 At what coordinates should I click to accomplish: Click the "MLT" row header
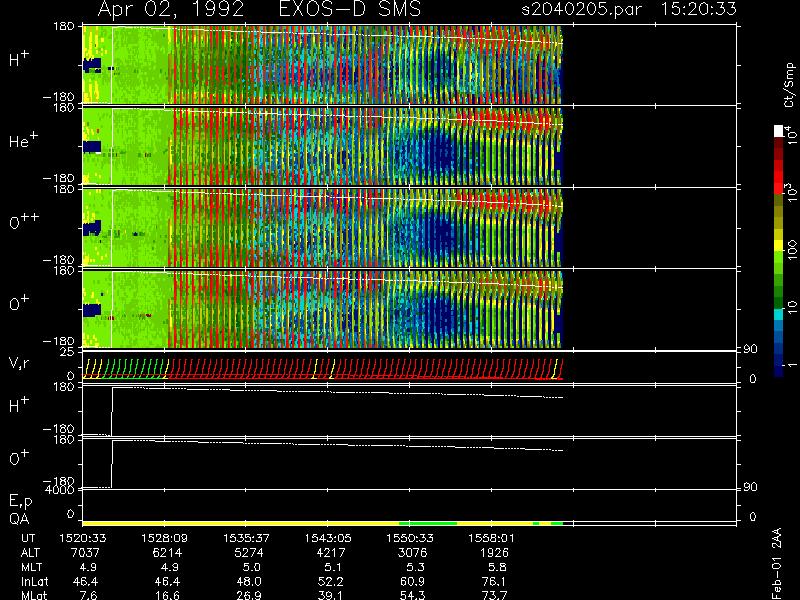click(31, 567)
